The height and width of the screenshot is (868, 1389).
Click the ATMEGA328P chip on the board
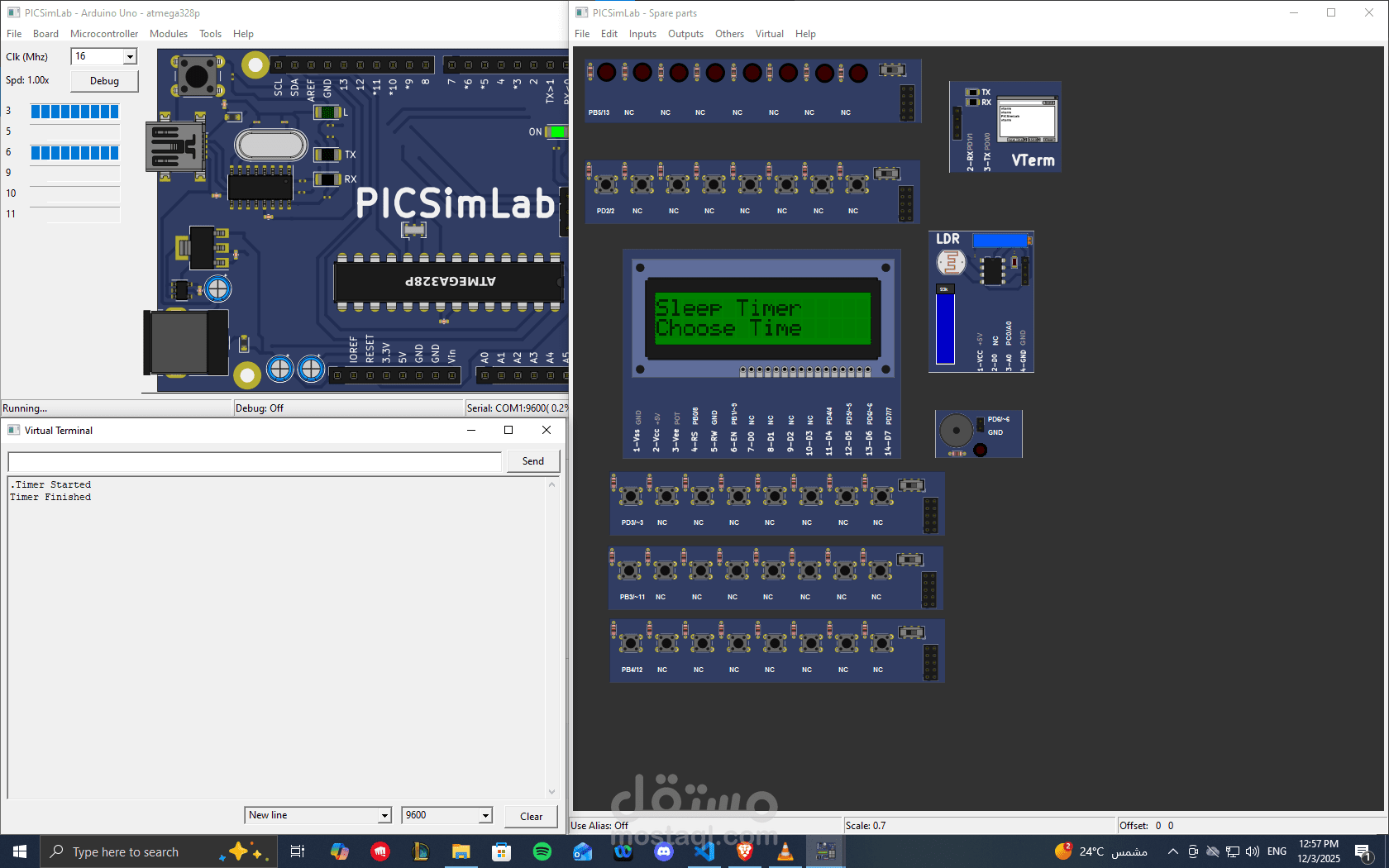pyautogui.click(x=449, y=281)
